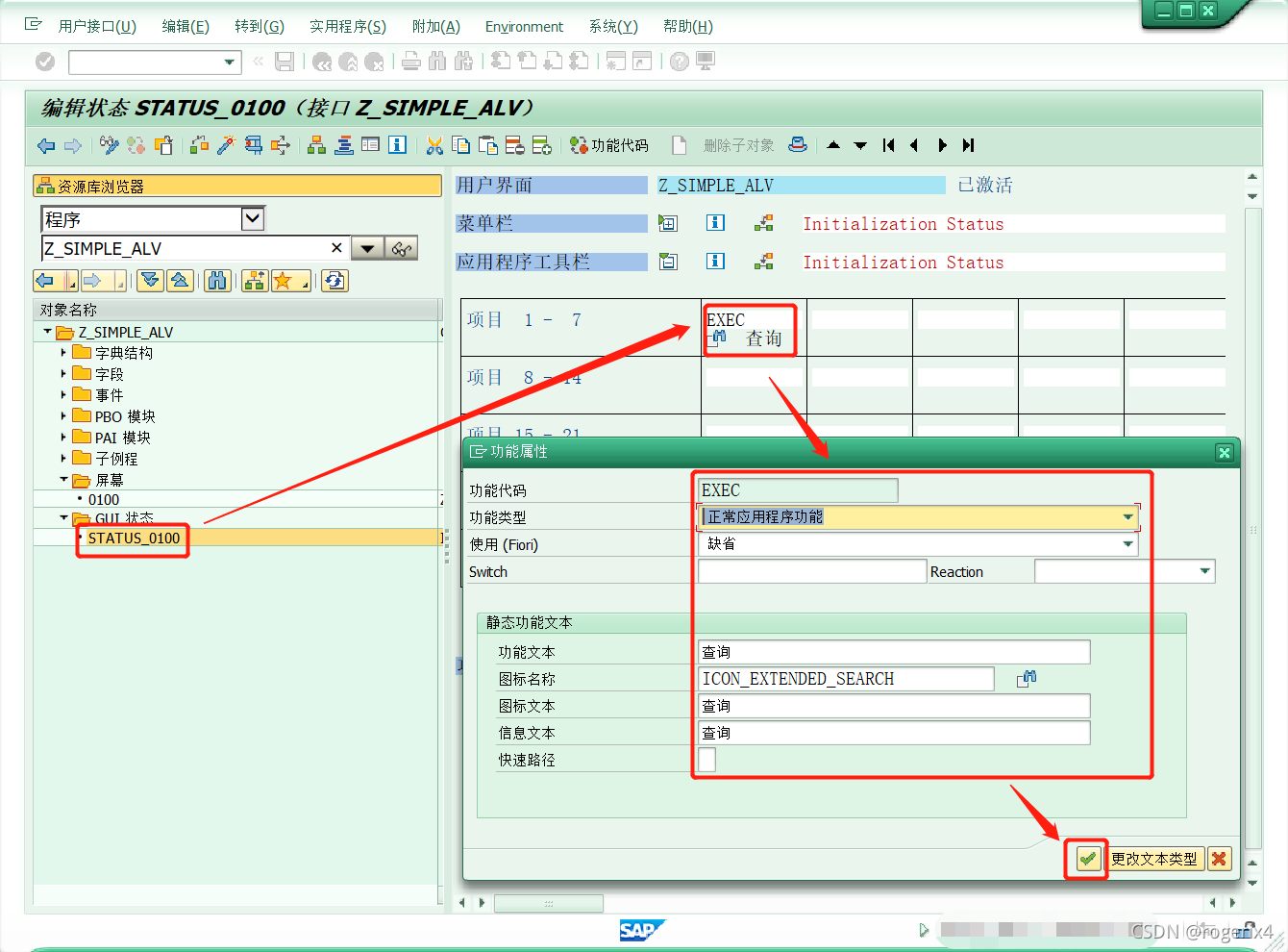
Task: Open the 帮助(H) menu
Action: coord(688,26)
